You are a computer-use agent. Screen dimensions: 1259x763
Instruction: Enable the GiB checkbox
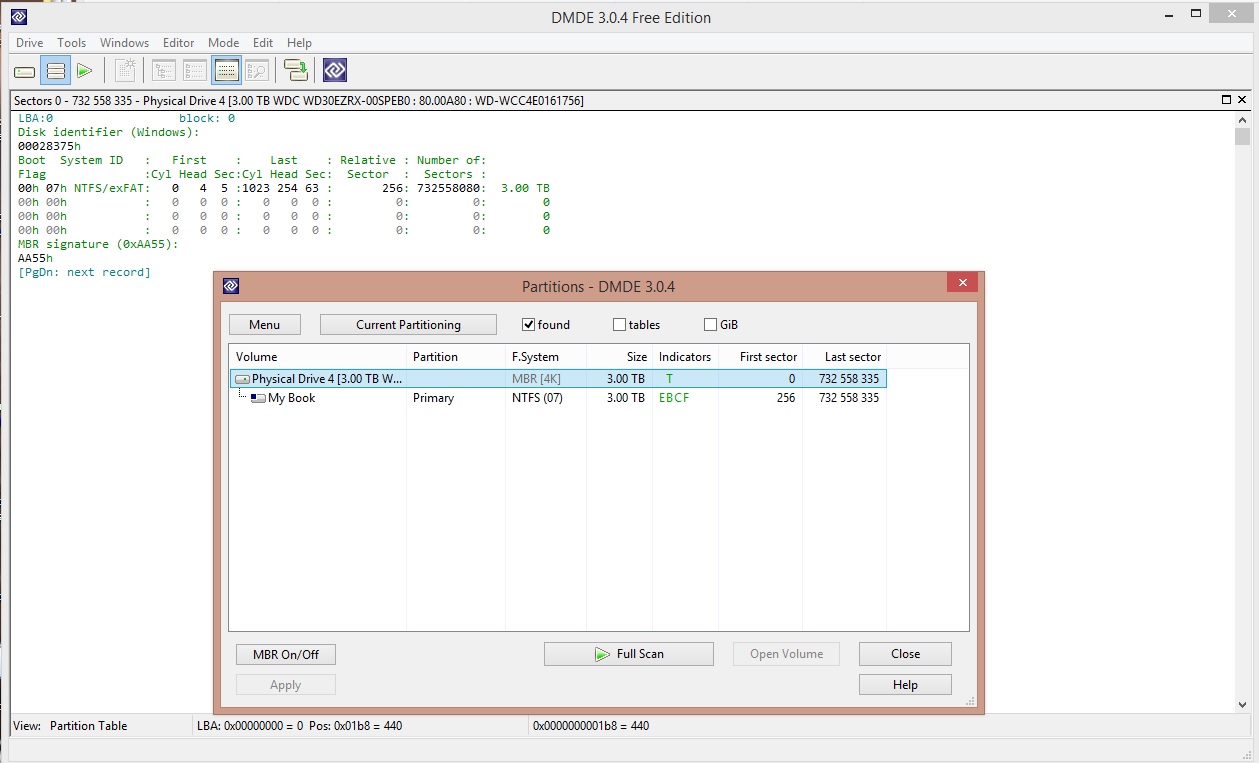tap(710, 325)
